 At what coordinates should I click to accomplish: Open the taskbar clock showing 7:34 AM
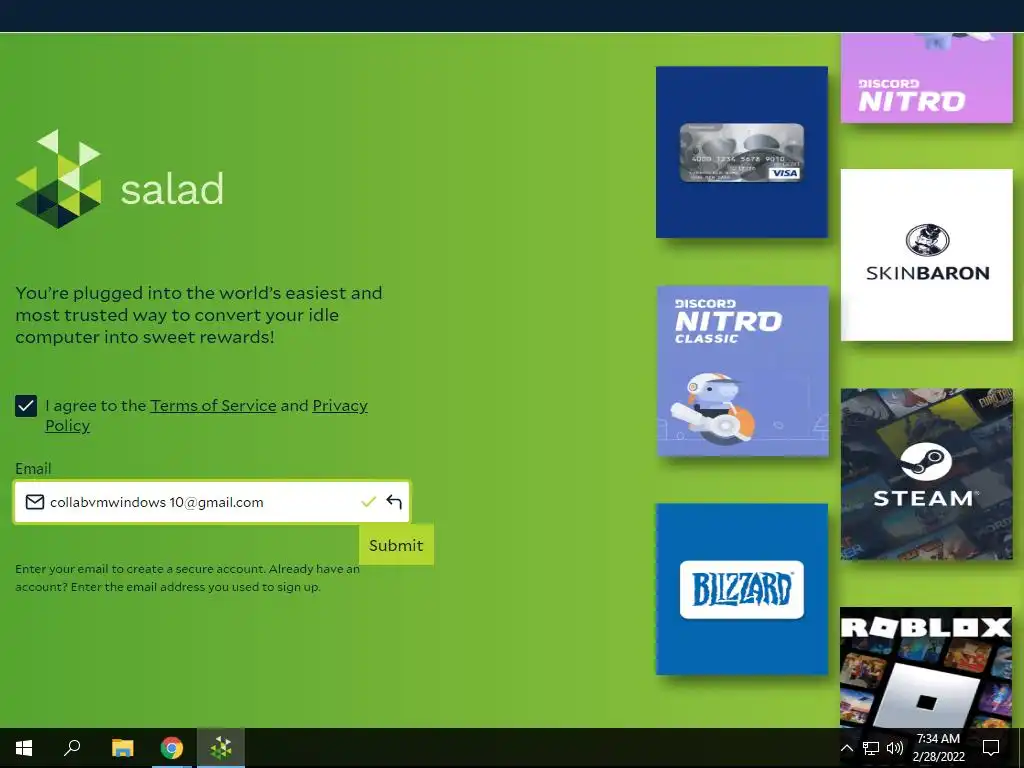pyautogui.click(x=938, y=748)
